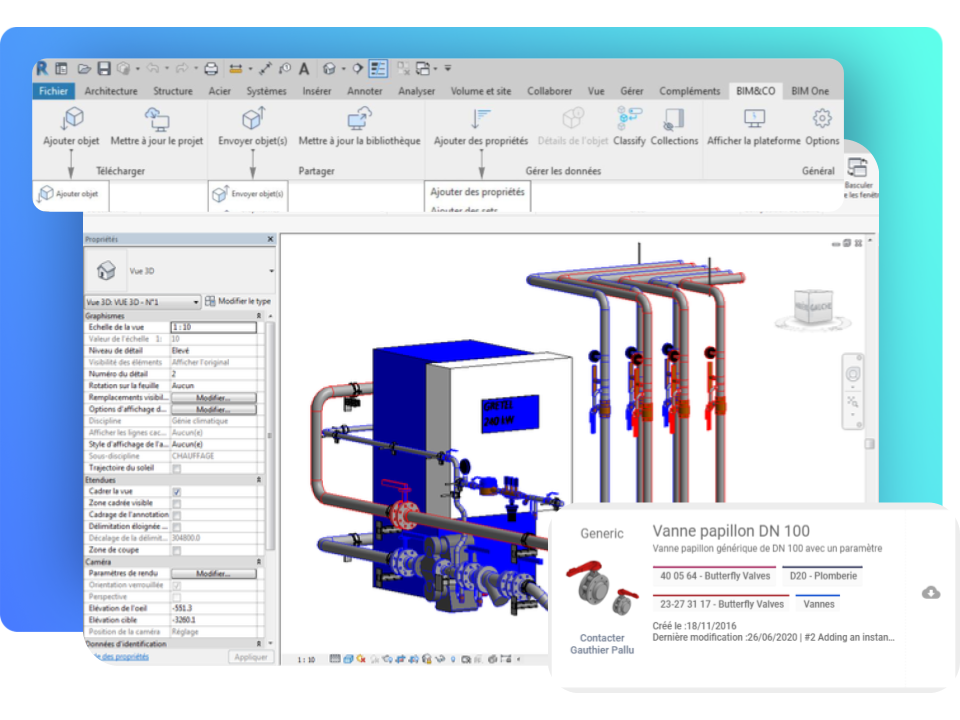Viewport: 960px width, 720px height.
Task: Click the Appliquer button
Action: (250, 657)
